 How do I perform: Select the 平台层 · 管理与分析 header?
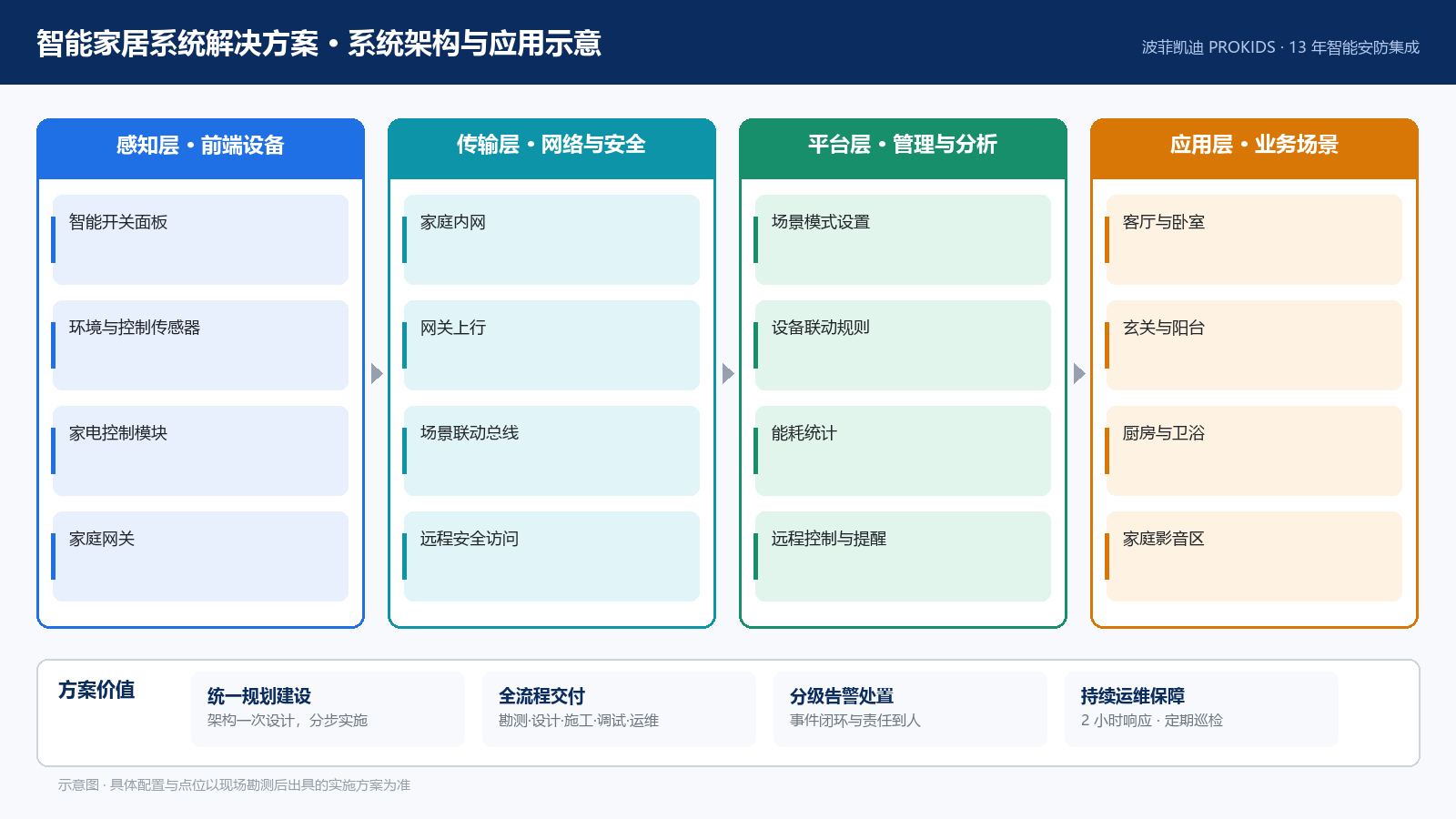click(903, 148)
